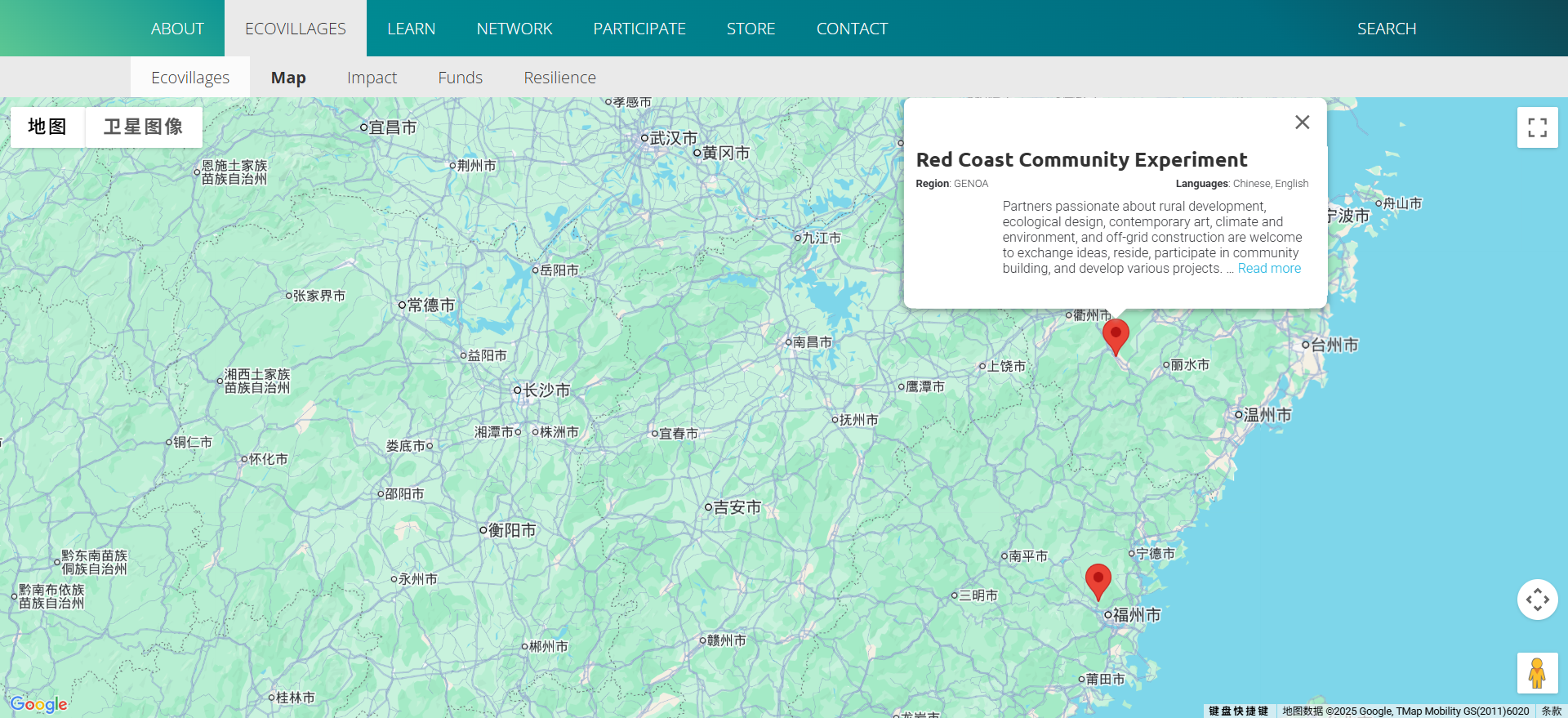This screenshot has height=718, width=1568.
Task: Click the red map pin near Quzhou
Action: (x=1116, y=336)
